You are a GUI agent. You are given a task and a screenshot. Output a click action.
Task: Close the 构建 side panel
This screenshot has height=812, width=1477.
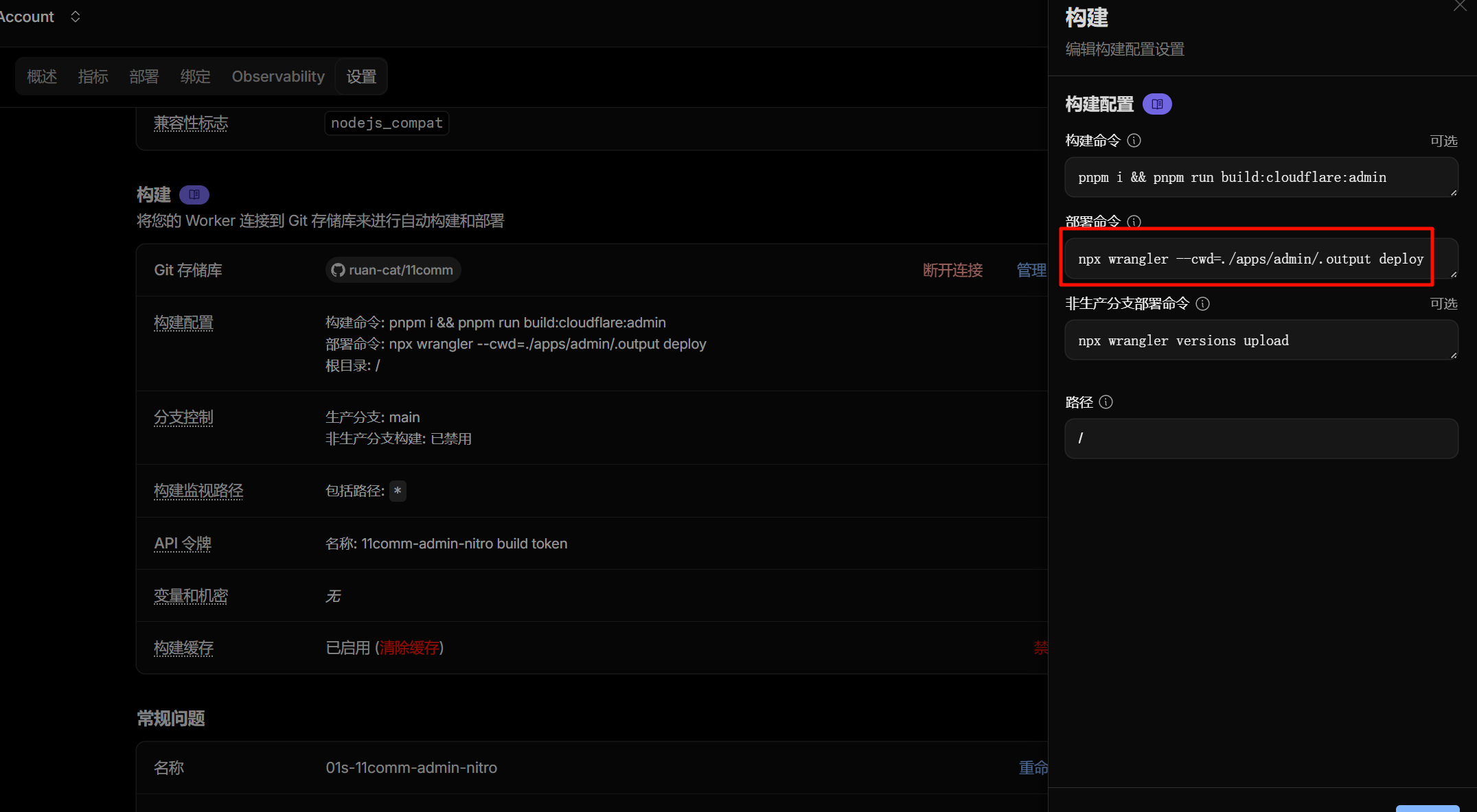coord(1460,5)
